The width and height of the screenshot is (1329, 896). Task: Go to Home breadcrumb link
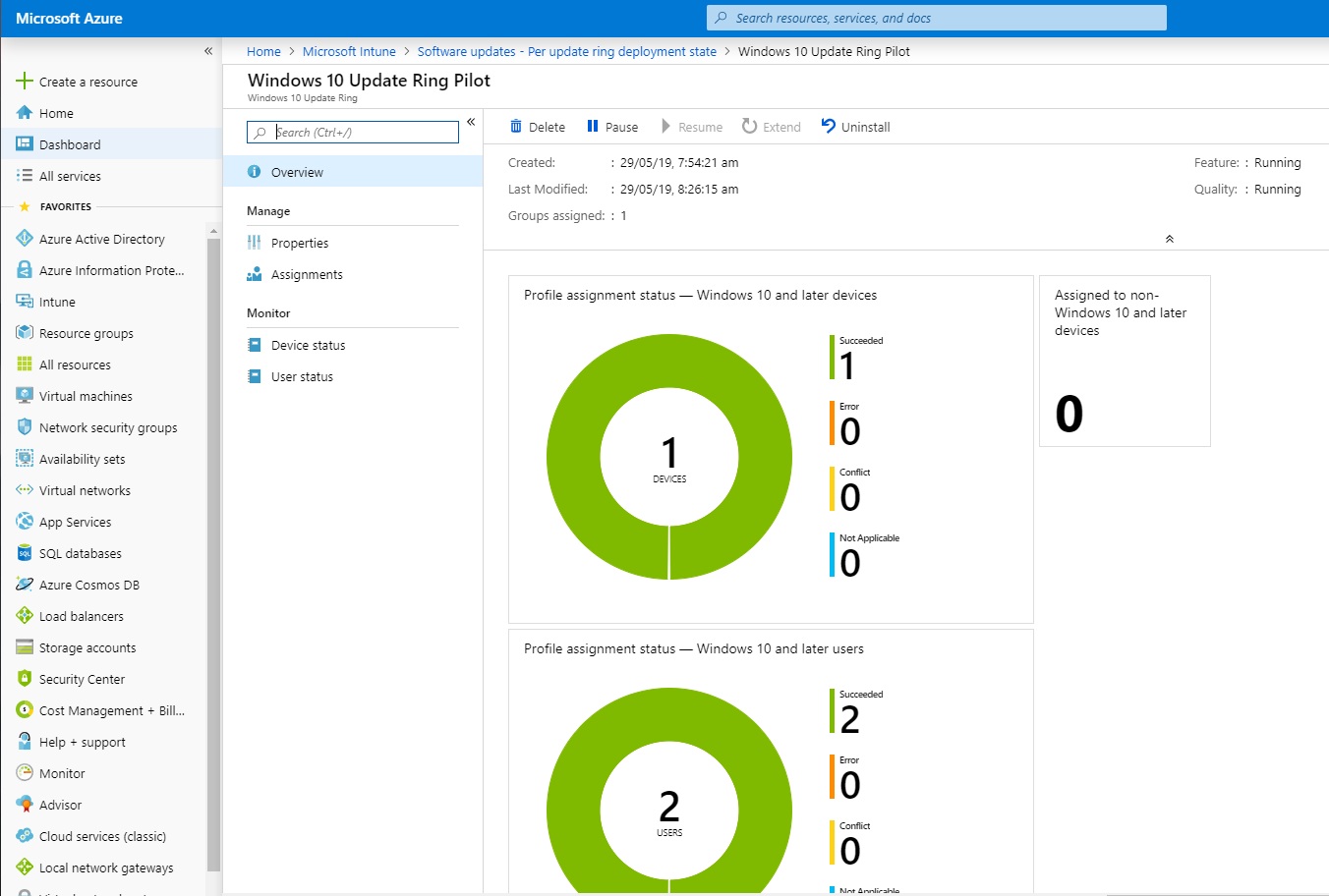[x=263, y=51]
